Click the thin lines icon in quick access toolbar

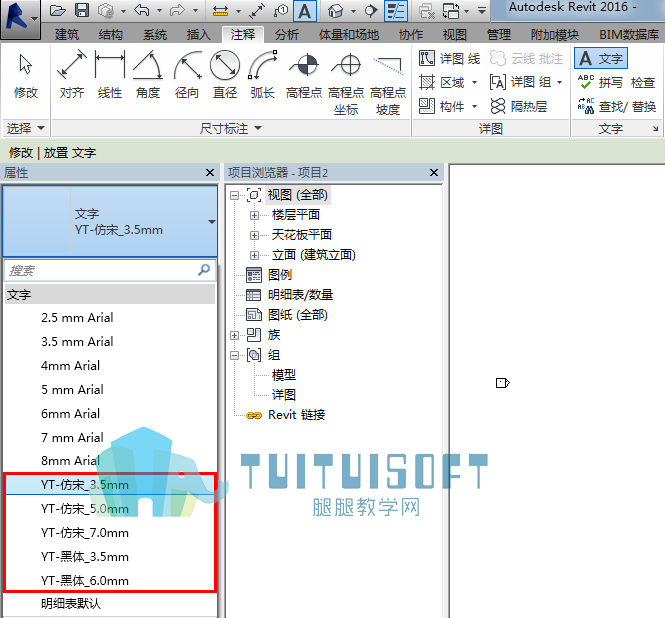(396, 11)
